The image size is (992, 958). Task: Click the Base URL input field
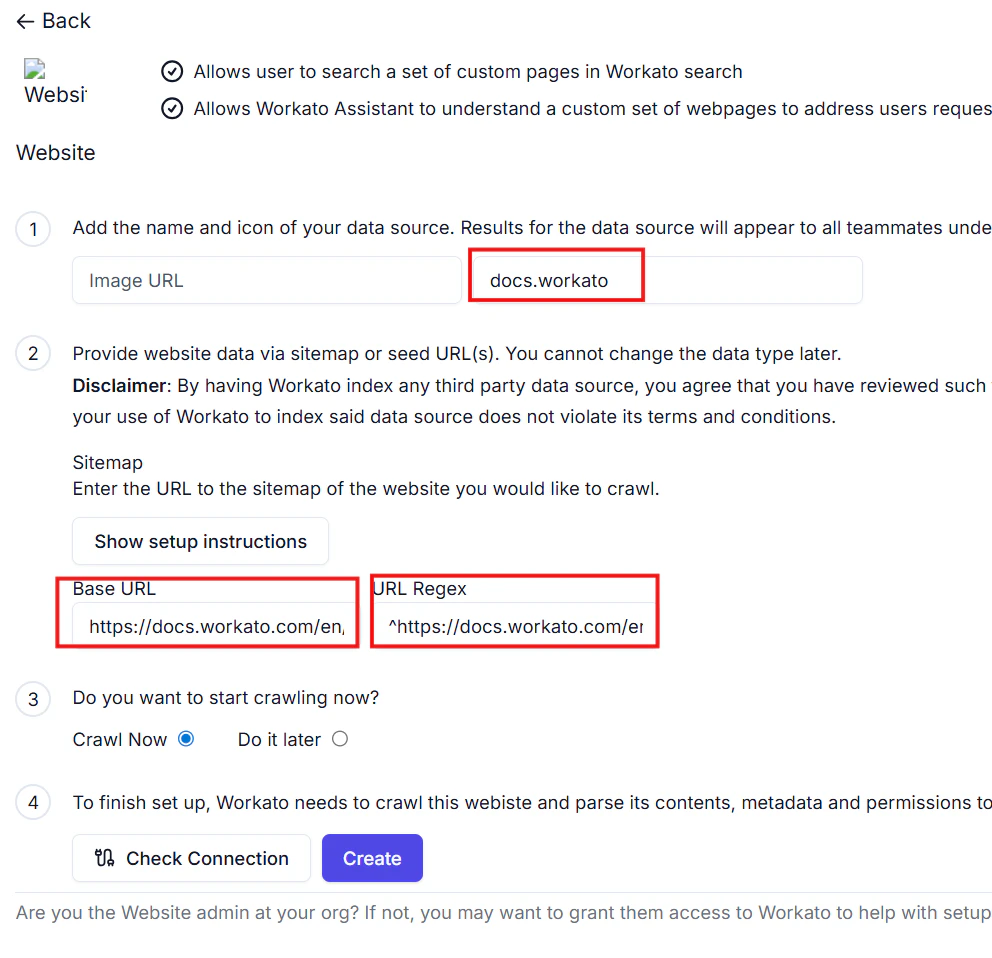pos(214,626)
